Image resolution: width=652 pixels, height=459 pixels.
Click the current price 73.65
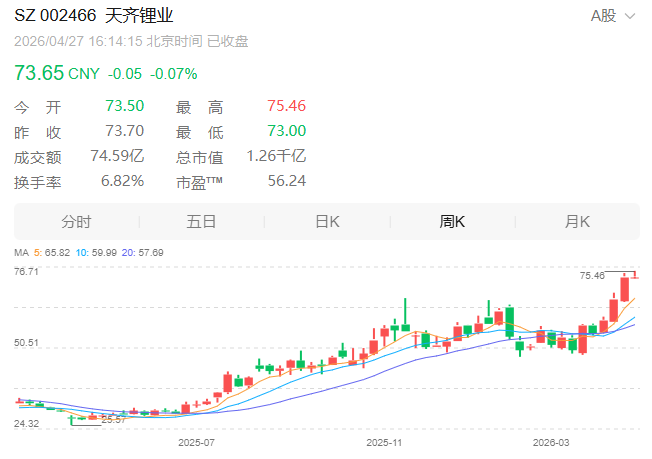pos(39,73)
